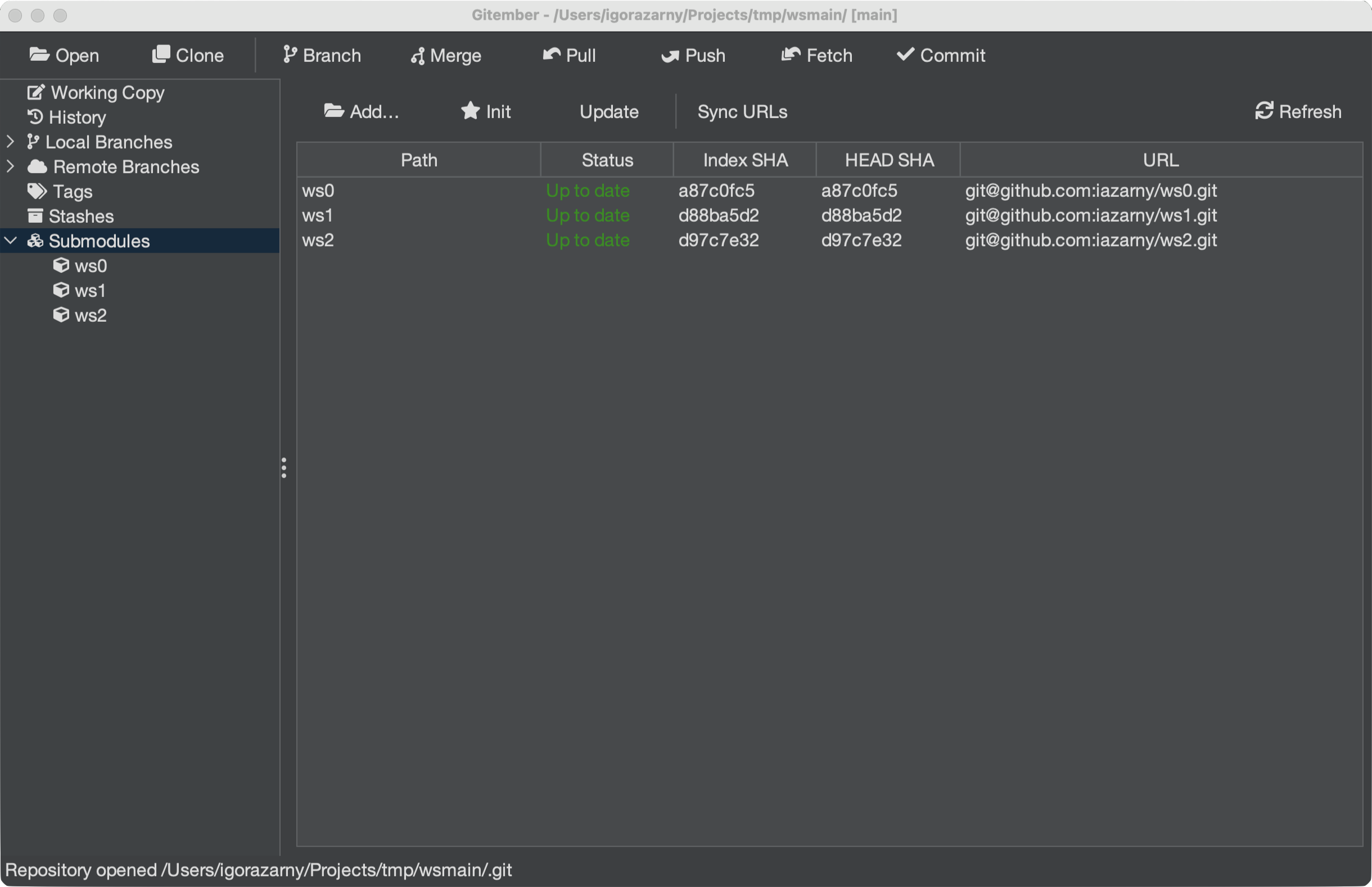Click the Repository opened status bar message

tap(259, 870)
